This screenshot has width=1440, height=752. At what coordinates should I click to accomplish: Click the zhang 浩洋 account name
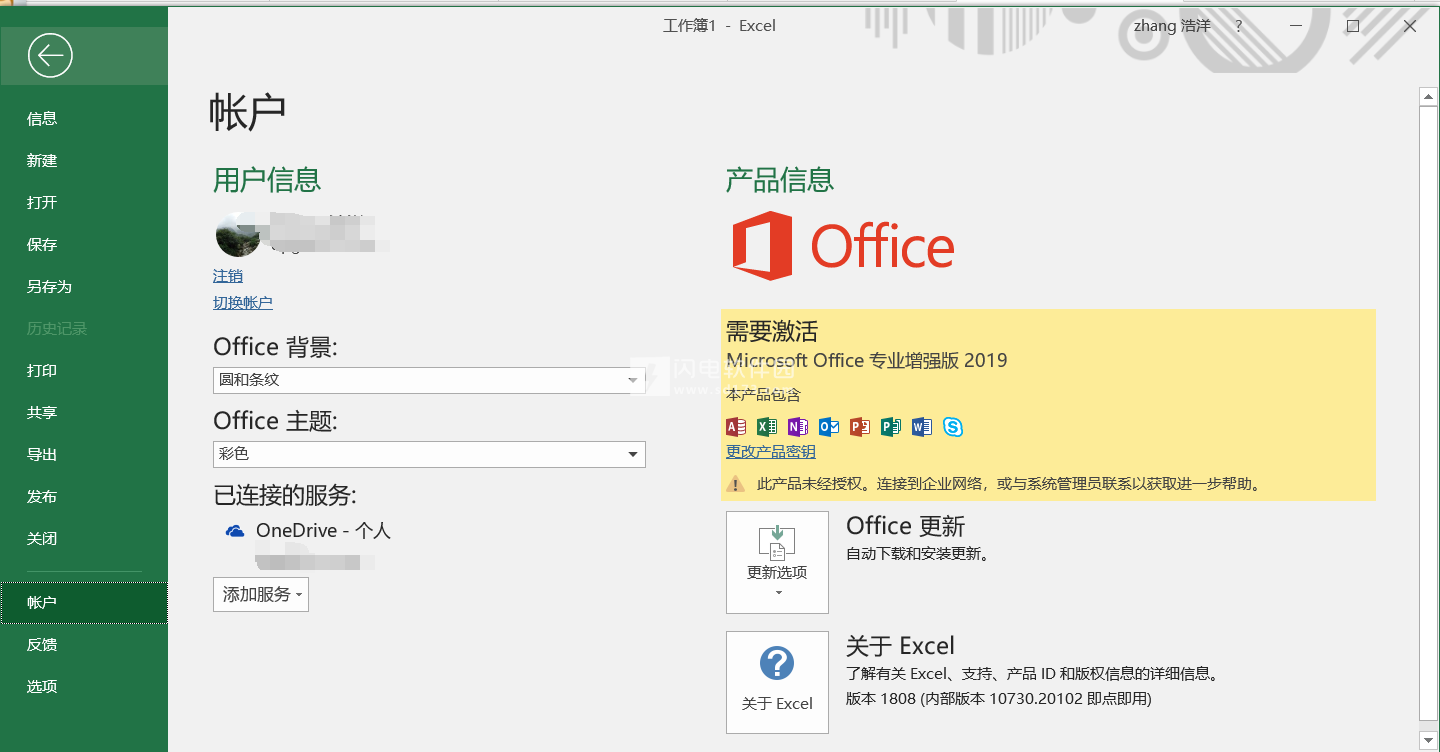pyautogui.click(x=1172, y=26)
